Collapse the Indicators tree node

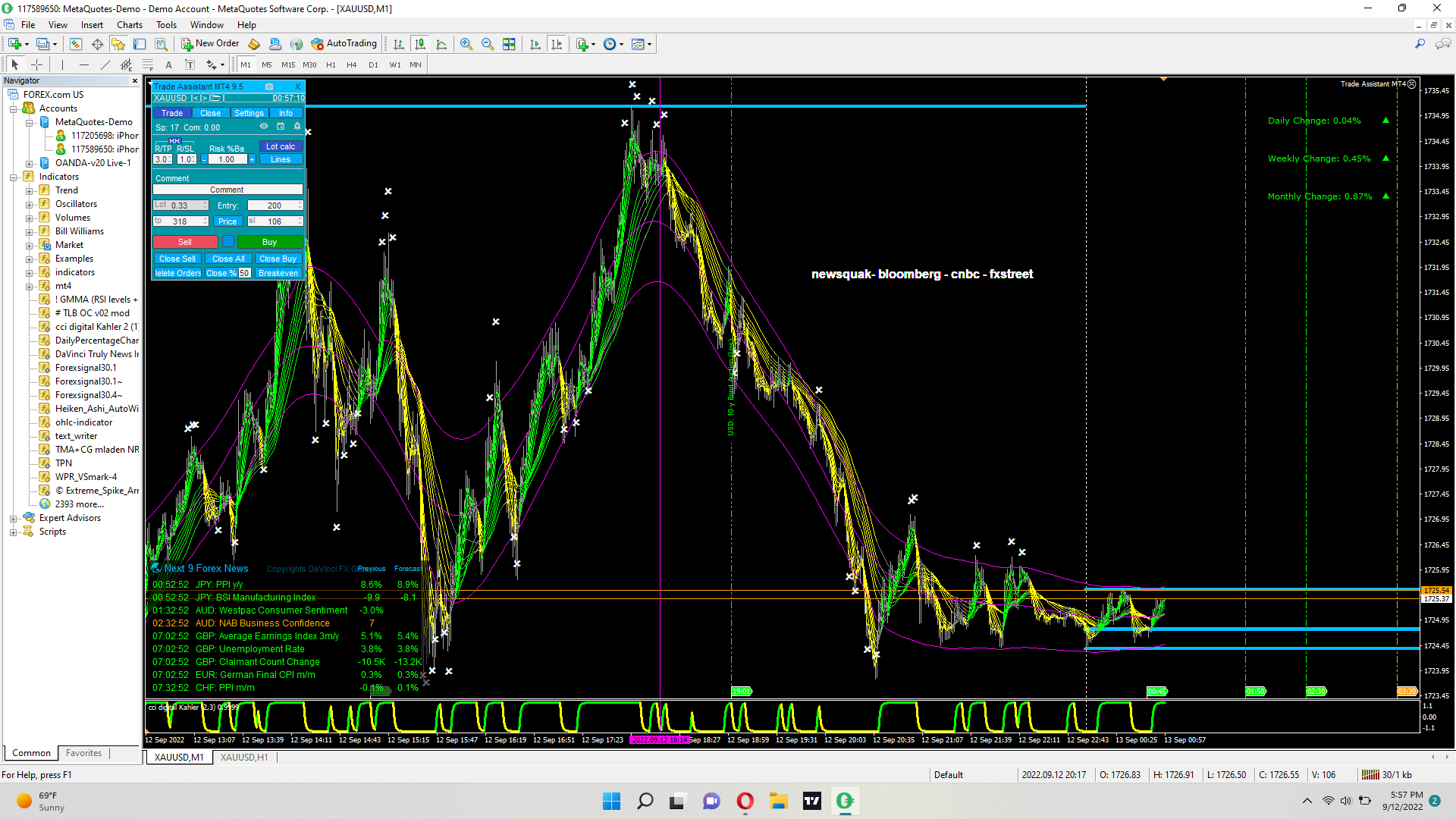pyautogui.click(x=13, y=177)
